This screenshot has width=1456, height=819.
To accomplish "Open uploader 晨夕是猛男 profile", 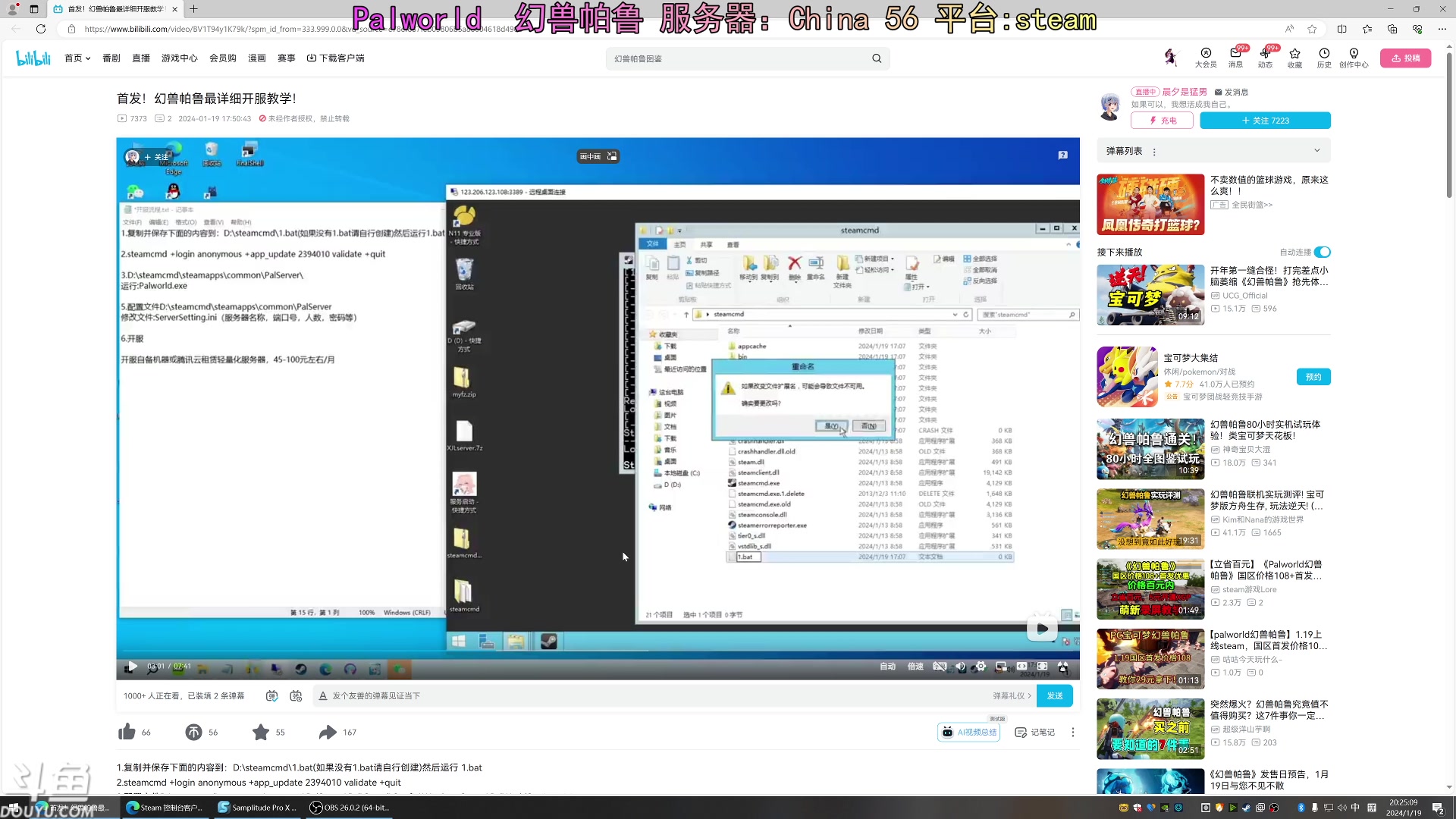I will 1185,92.
